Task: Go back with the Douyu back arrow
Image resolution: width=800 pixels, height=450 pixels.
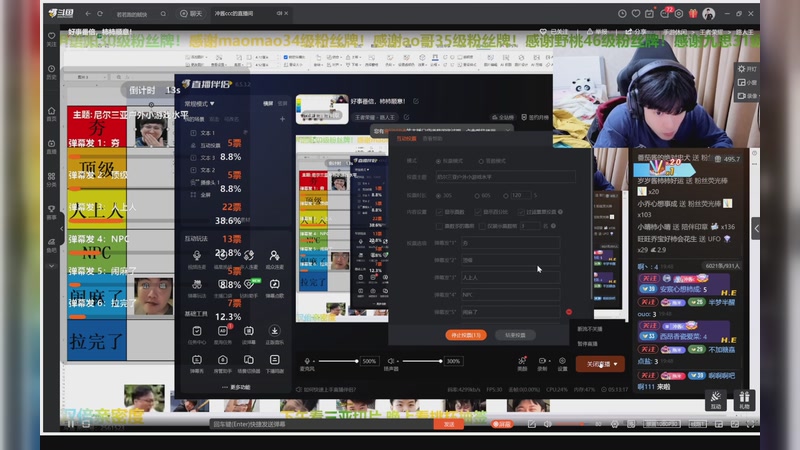Action: coord(88,14)
